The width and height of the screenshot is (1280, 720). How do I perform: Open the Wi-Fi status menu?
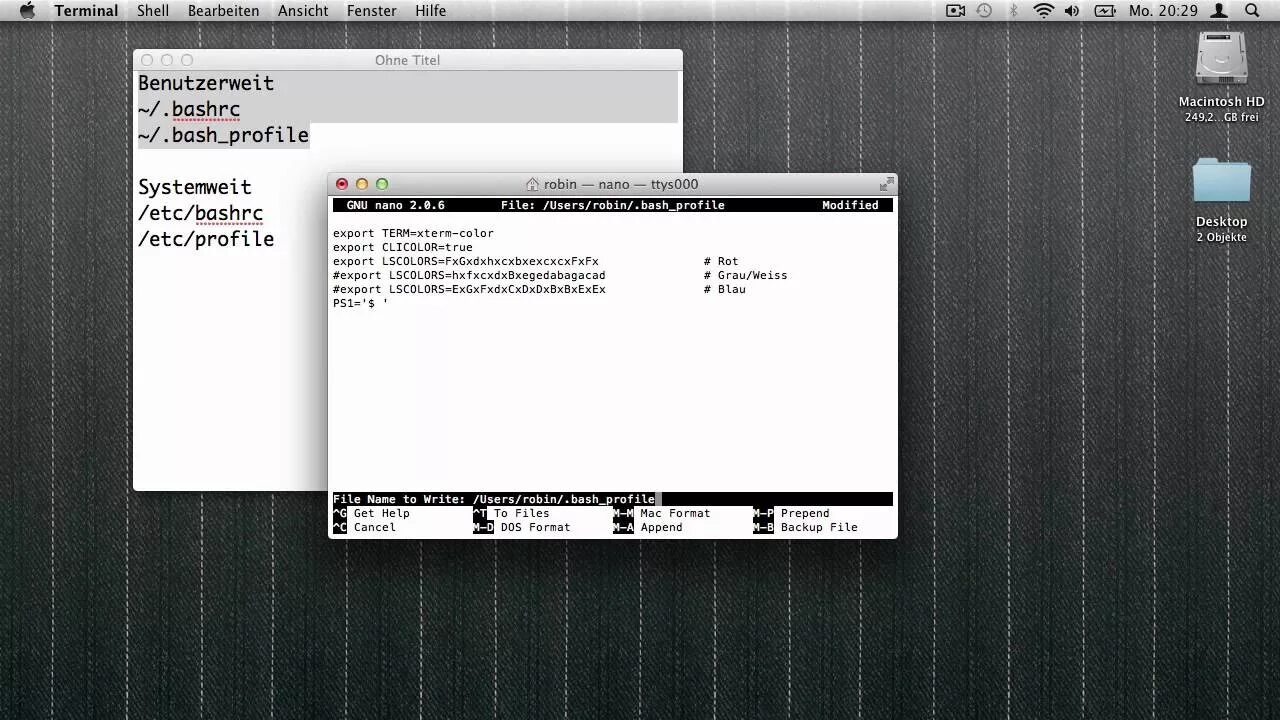click(x=1044, y=10)
